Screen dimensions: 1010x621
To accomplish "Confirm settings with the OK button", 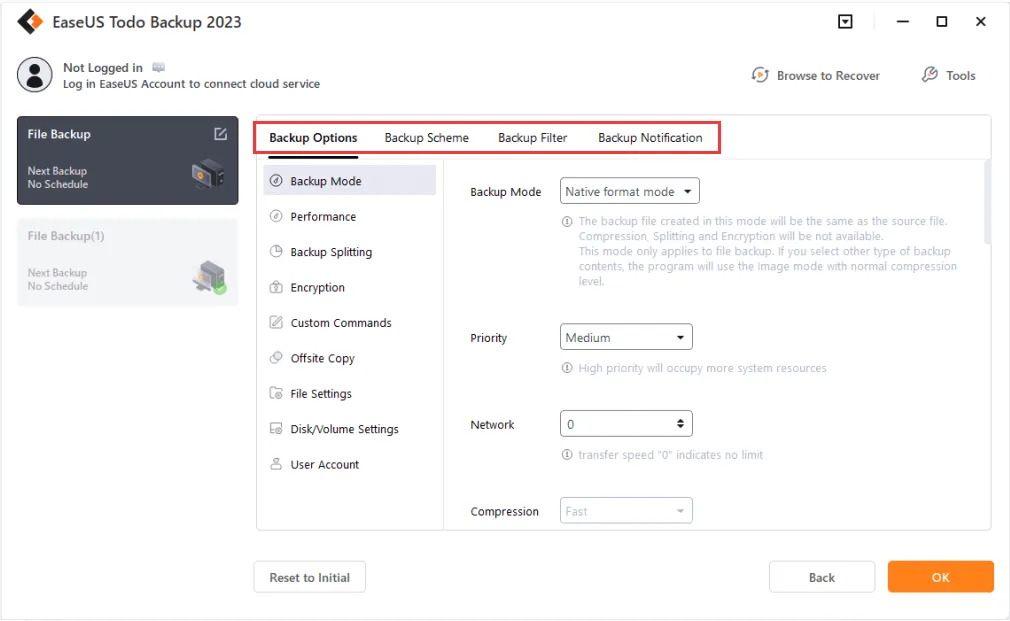I will point(939,577).
